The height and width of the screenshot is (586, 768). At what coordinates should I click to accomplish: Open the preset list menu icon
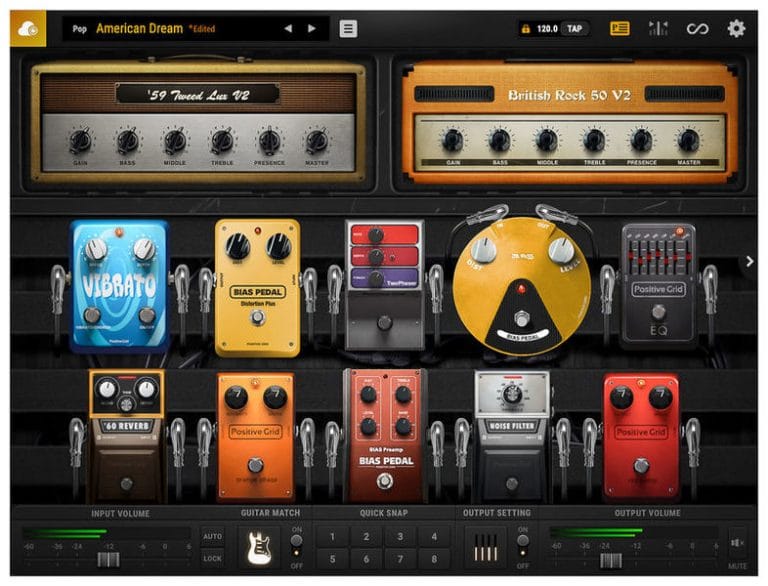point(348,29)
